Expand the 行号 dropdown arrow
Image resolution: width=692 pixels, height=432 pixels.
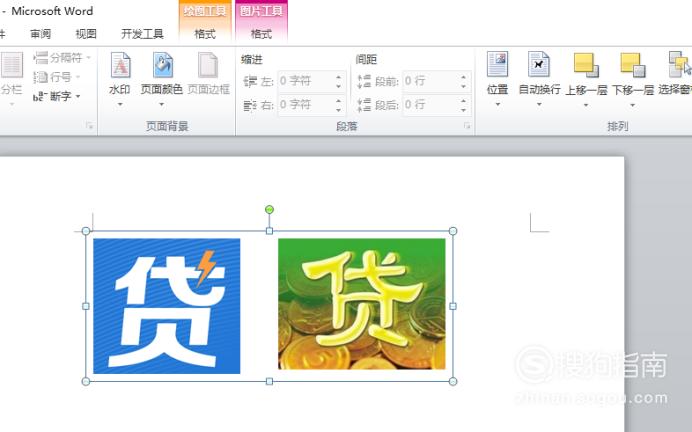click(78, 77)
